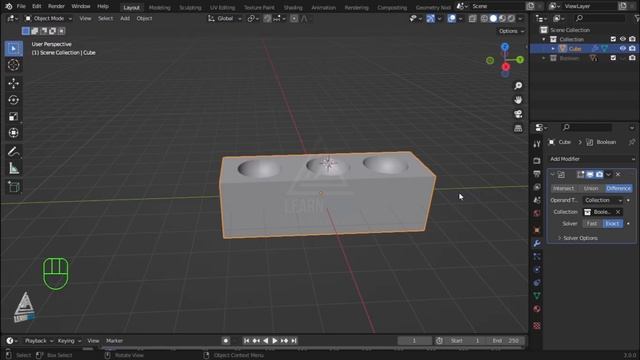The image size is (640, 360).
Task: Set Boolean operation to Union
Action: point(591,189)
